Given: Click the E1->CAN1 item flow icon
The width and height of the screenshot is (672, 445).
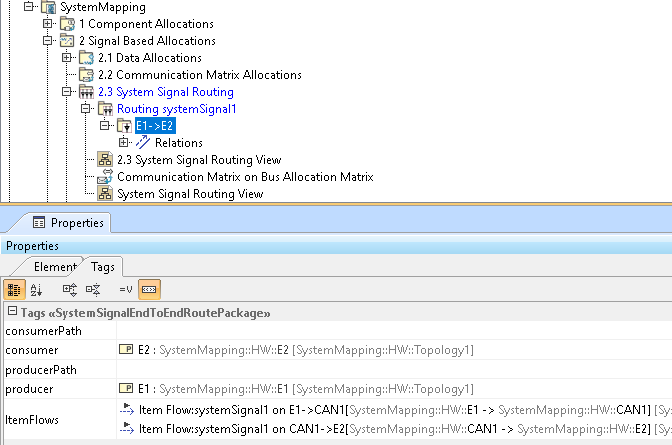Looking at the screenshot, I should pyautogui.click(x=127, y=409).
